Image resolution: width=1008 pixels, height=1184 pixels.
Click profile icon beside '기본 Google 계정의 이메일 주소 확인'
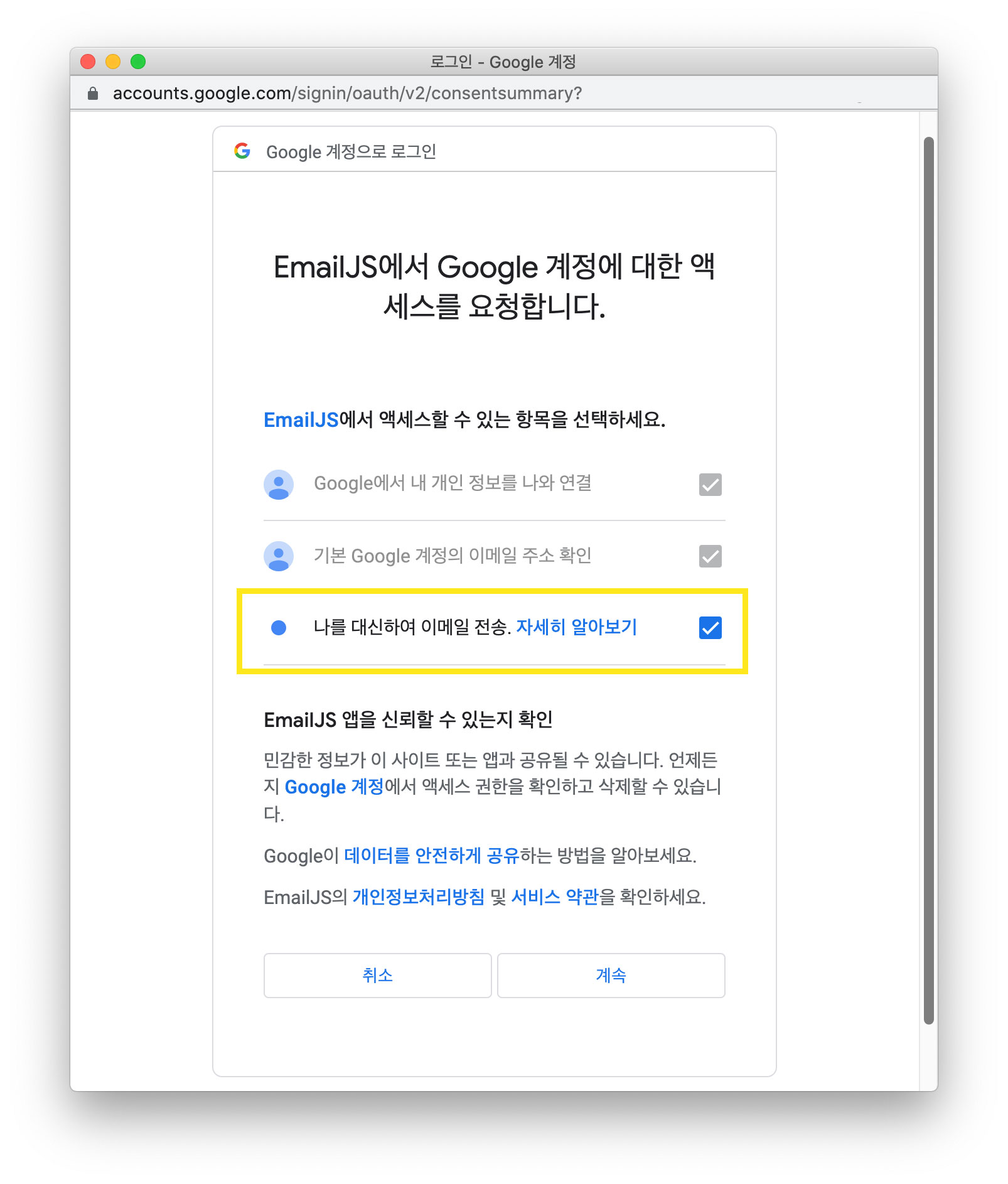click(279, 556)
